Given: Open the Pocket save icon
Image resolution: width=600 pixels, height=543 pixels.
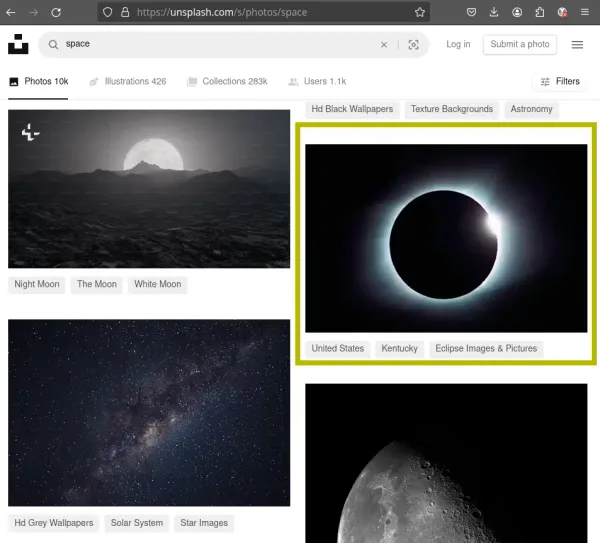Looking at the screenshot, I should click(x=471, y=12).
